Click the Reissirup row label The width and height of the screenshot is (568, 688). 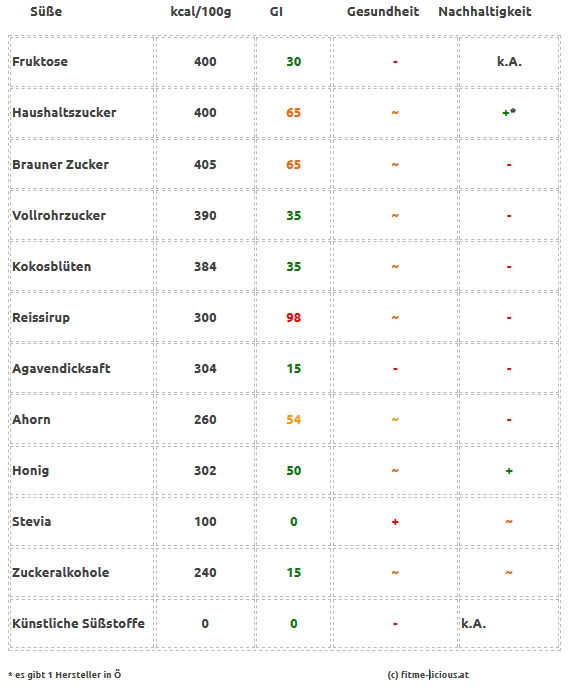coord(41,318)
